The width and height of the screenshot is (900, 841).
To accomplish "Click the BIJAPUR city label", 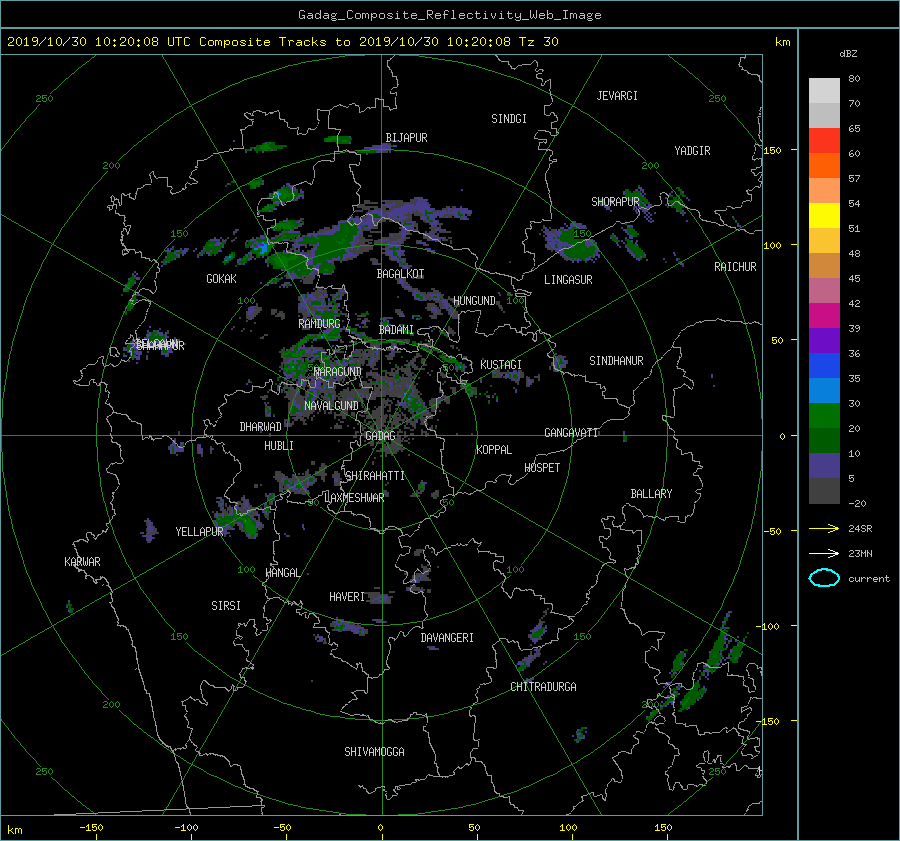I will pyautogui.click(x=406, y=138).
